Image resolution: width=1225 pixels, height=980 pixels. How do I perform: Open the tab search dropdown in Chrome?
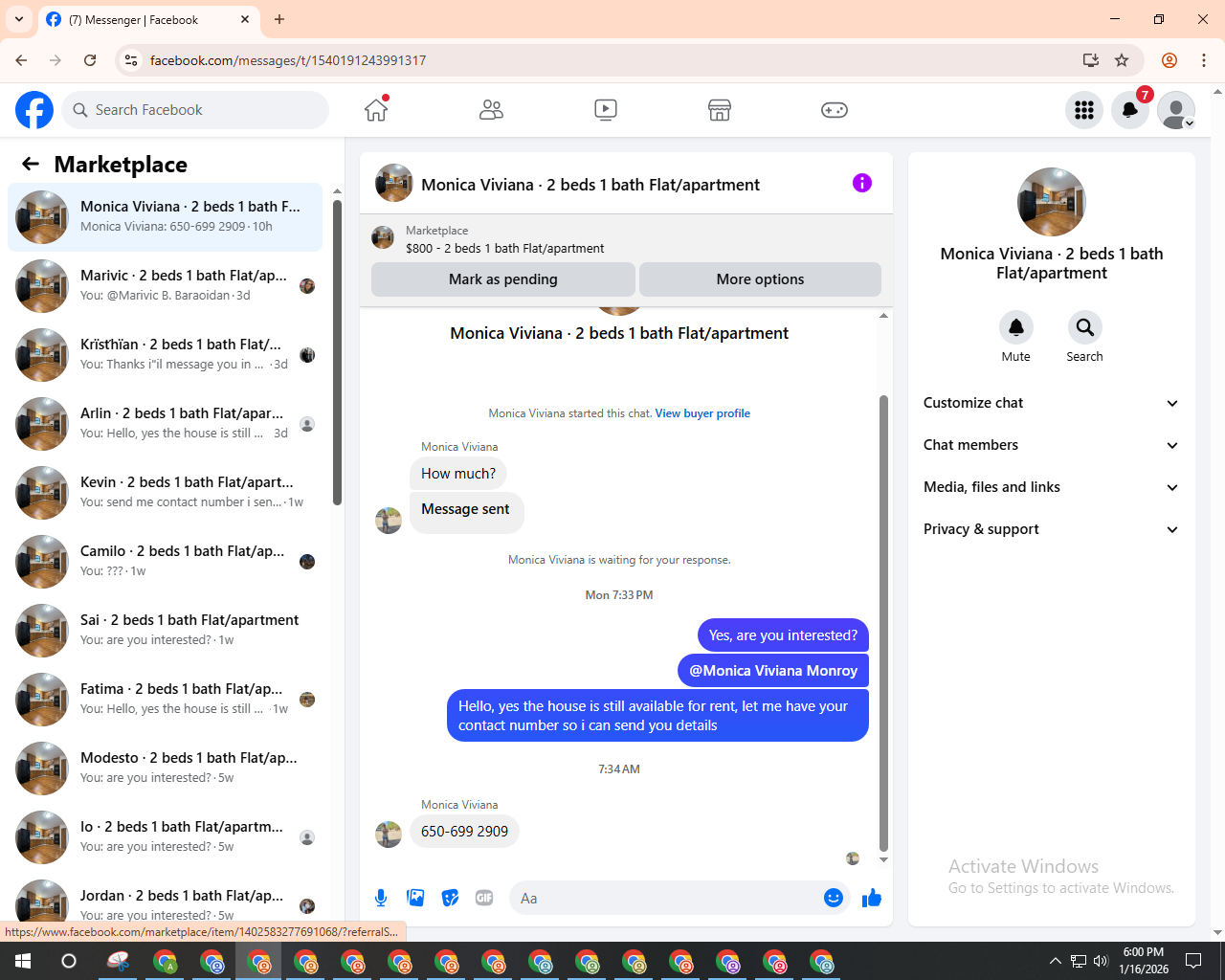coord(19,19)
